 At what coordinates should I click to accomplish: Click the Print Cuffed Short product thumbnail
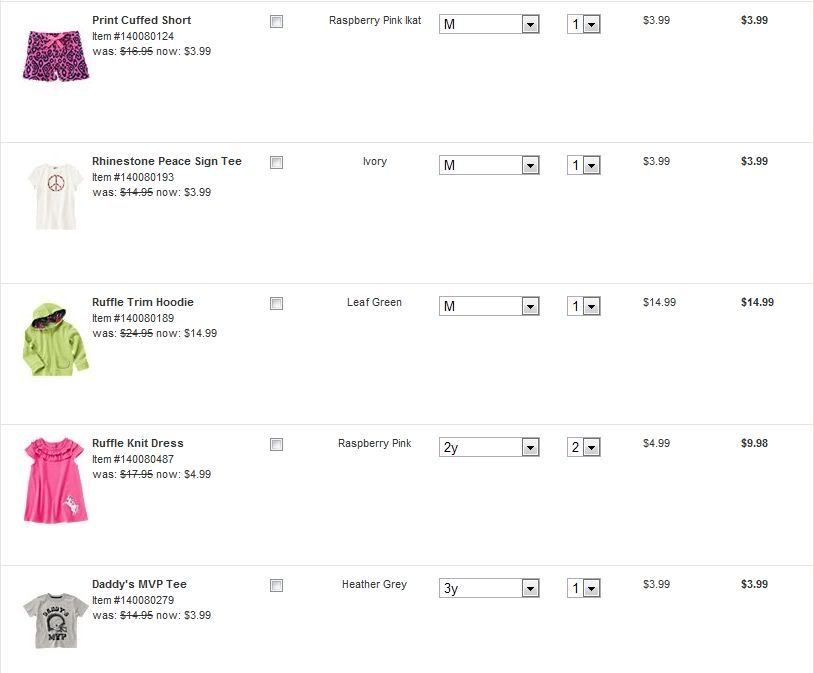[55, 55]
